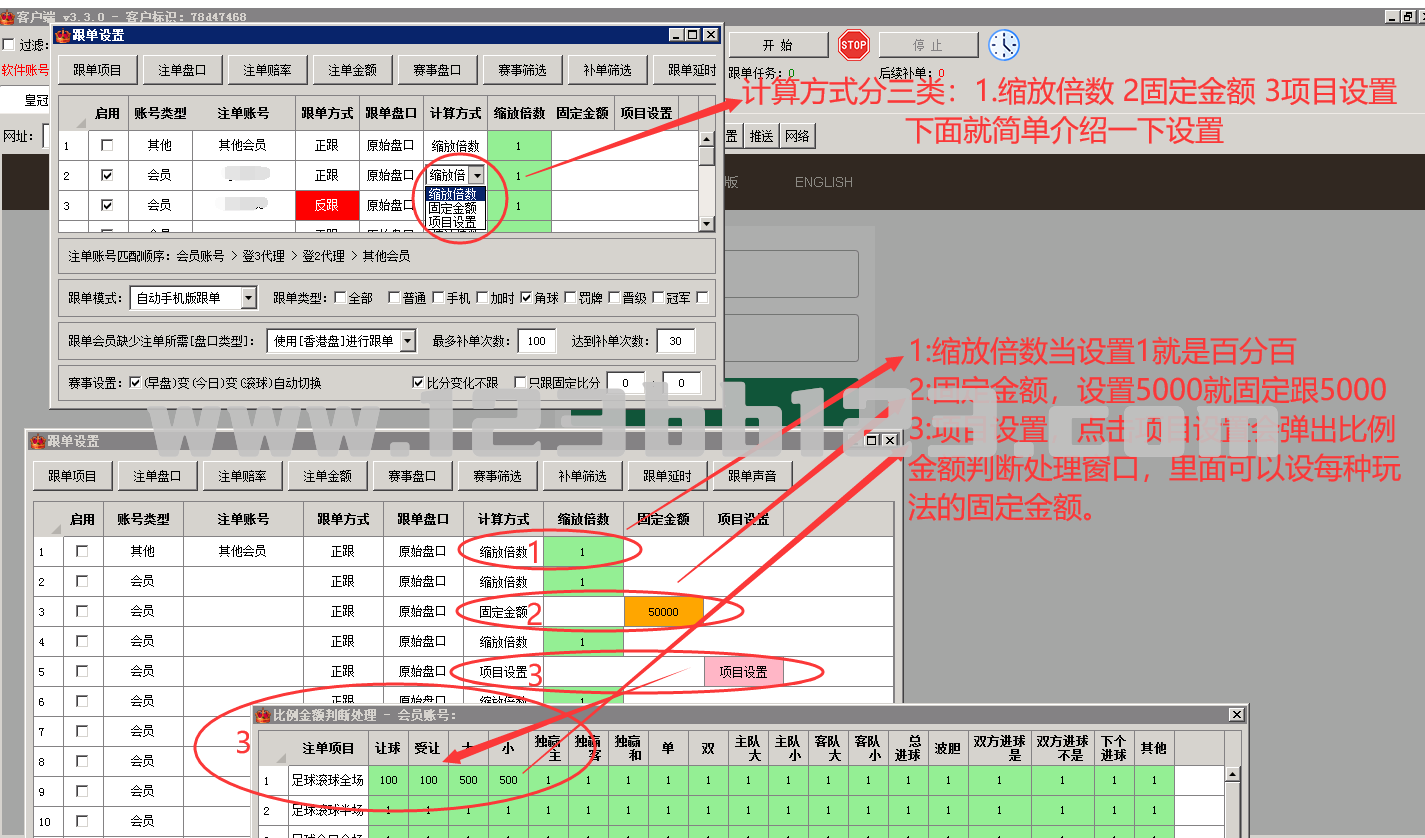The width and height of the screenshot is (1425, 838).
Task: Click the 最多补单次数 input field
Action: (x=537, y=341)
